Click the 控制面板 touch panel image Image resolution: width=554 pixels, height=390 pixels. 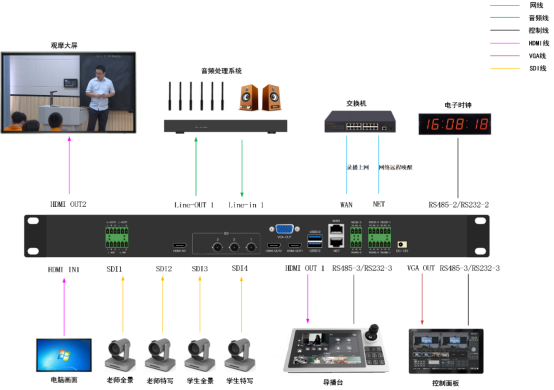(446, 351)
